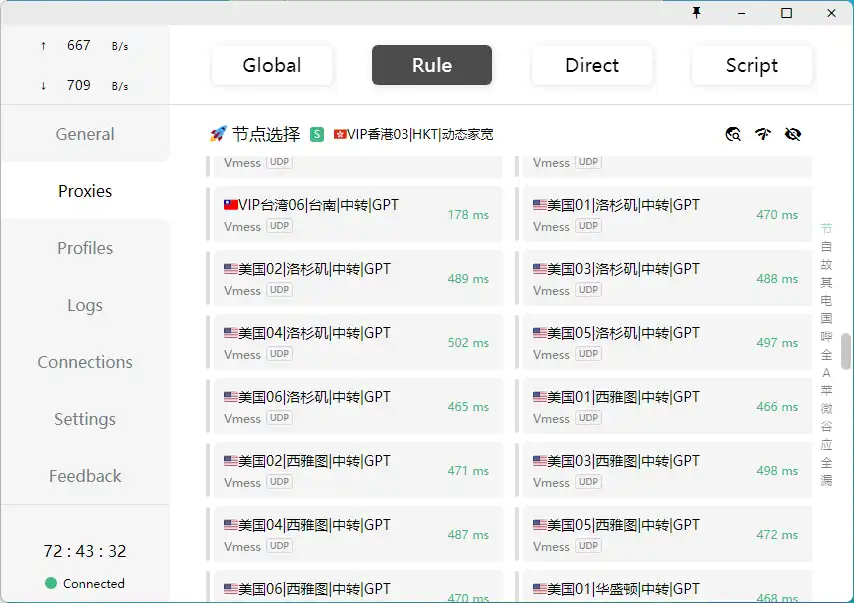The image size is (854, 603).
Task: Maximize the Clash window
Action: 786,13
